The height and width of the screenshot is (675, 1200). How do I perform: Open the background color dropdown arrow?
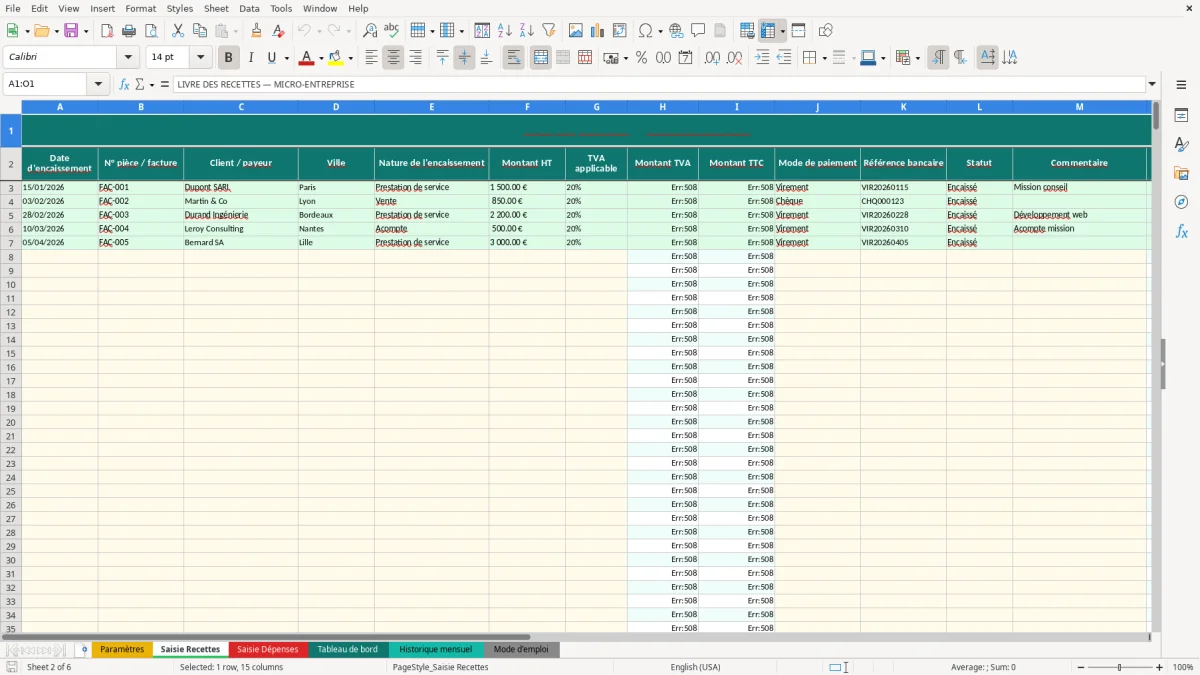tap(350, 58)
